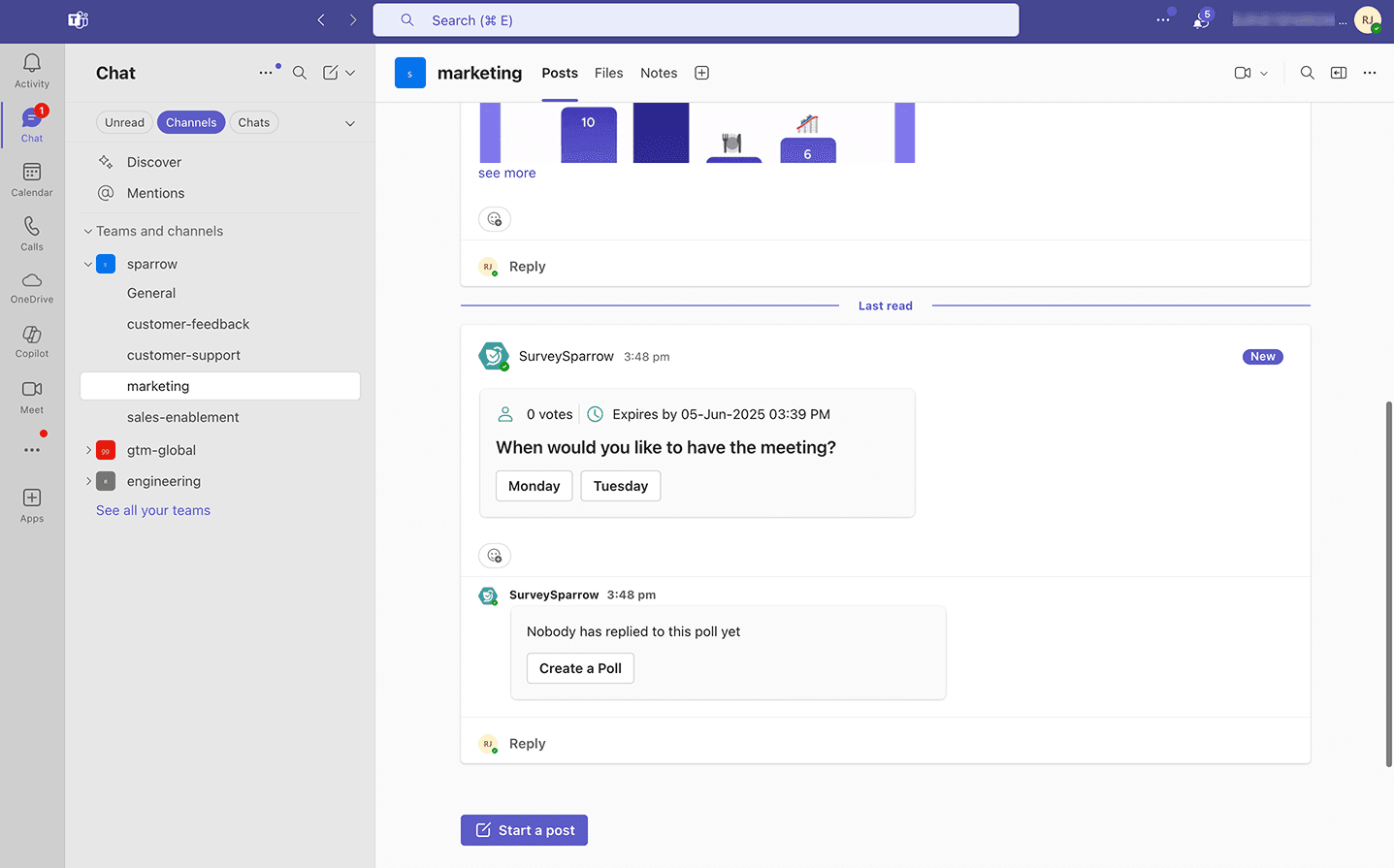
Task: Open the Calls icon in the sidebar
Action: coord(32,233)
